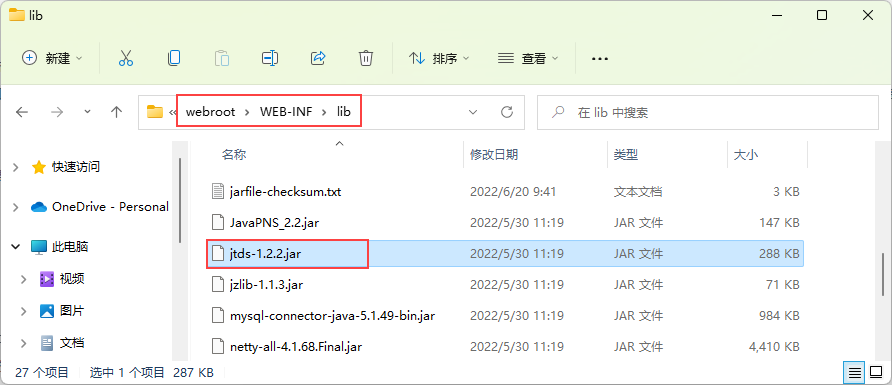Open the 排序 sort dropdown
Image resolution: width=892 pixels, height=385 pixels.
(x=439, y=58)
